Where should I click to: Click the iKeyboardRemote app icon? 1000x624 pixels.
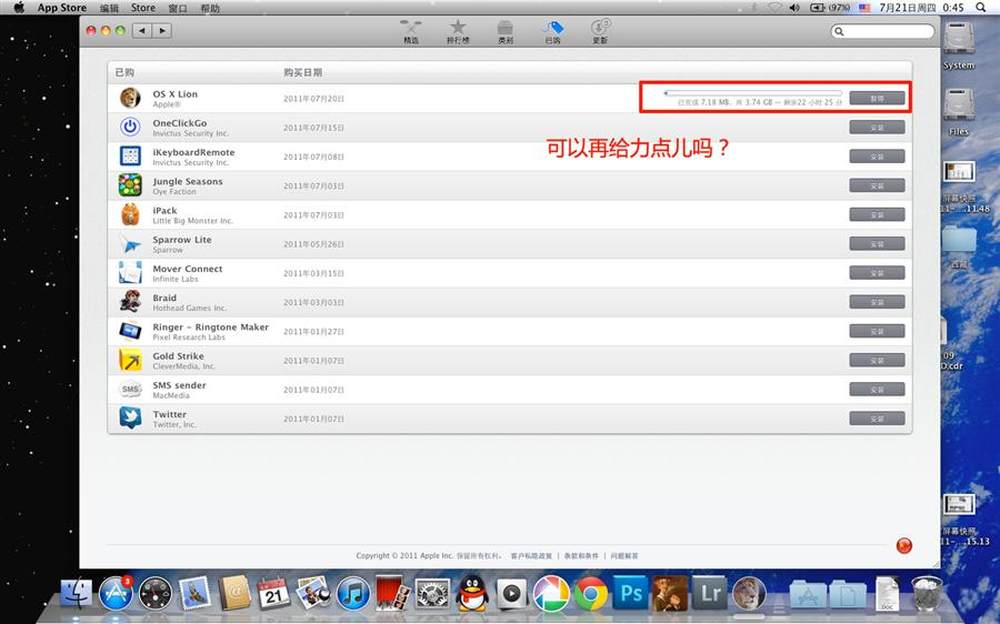130,156
